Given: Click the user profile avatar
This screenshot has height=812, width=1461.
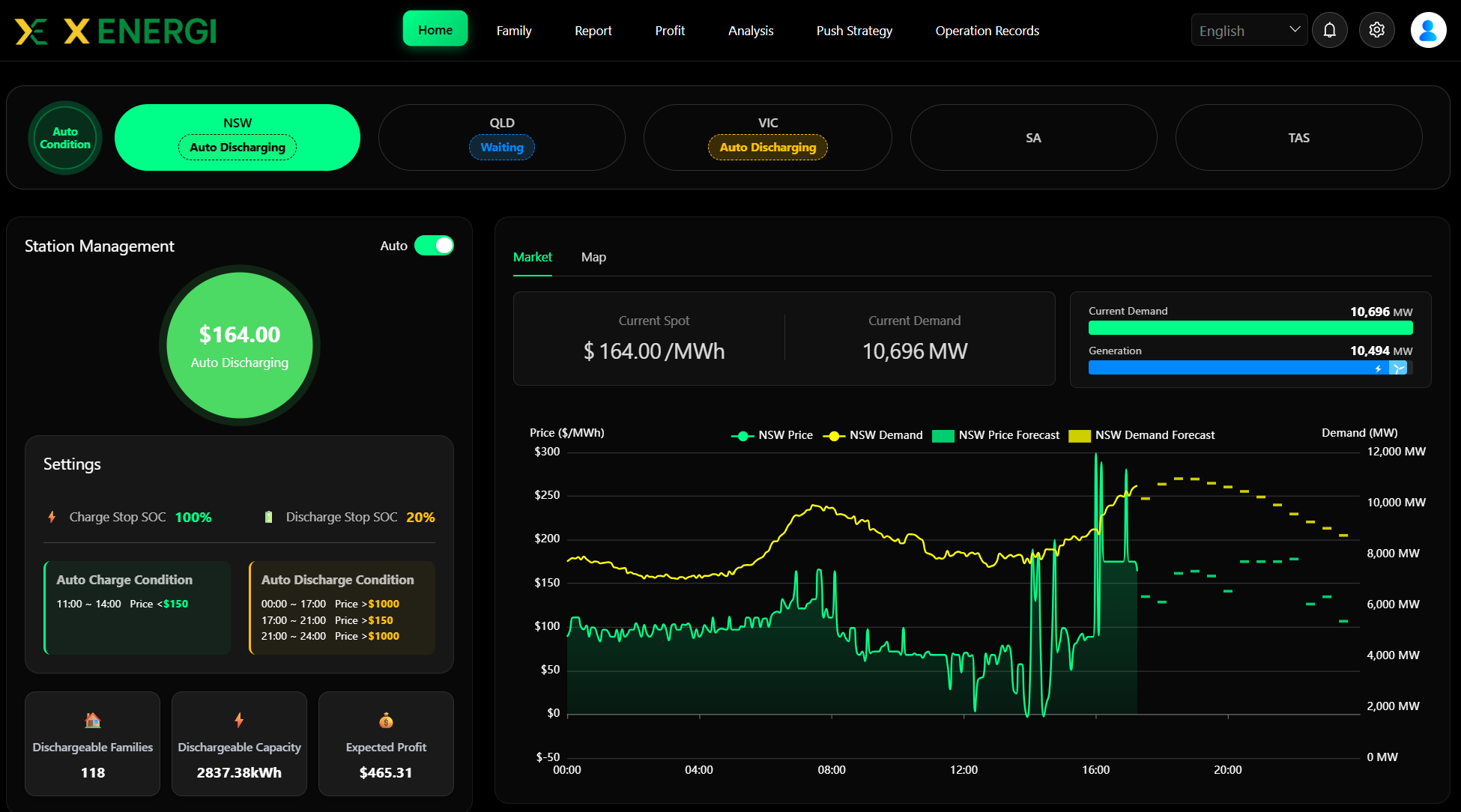Looking at the screenshot, I should pyautogui.click(x=1429, y=31).
